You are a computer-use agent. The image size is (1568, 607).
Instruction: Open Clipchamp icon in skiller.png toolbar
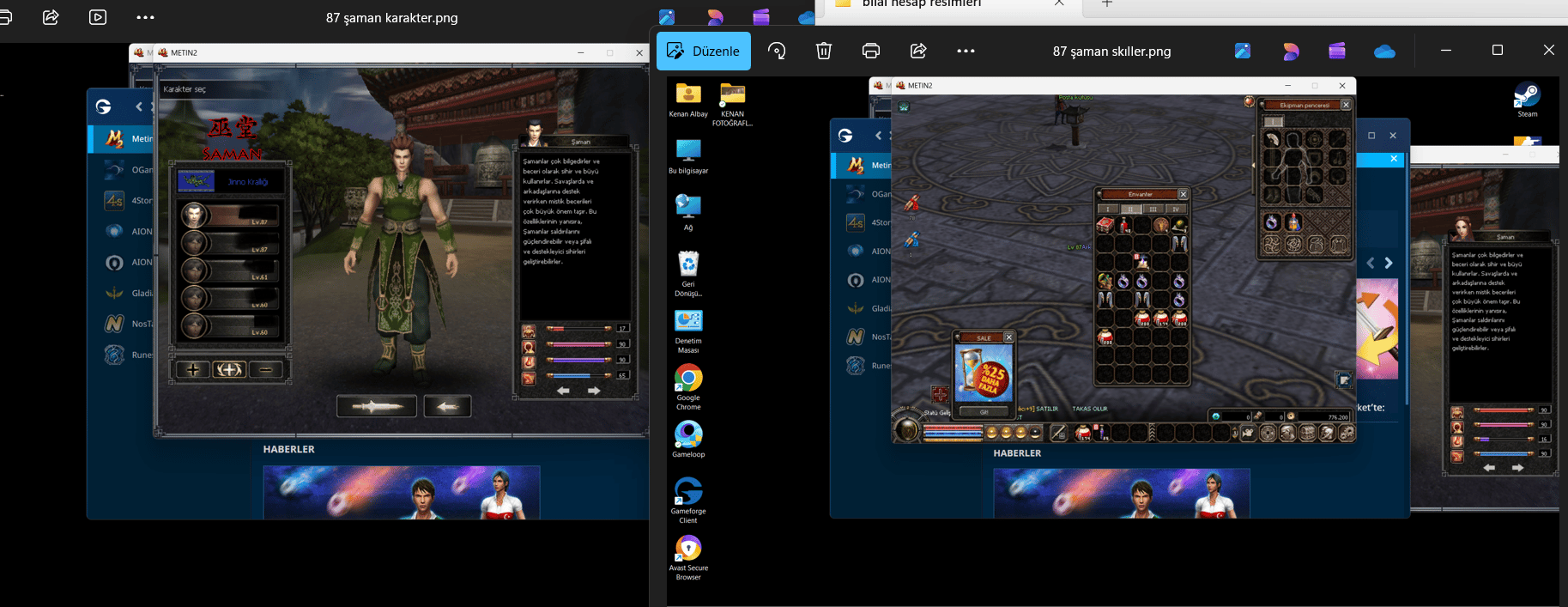[1337, 52]
